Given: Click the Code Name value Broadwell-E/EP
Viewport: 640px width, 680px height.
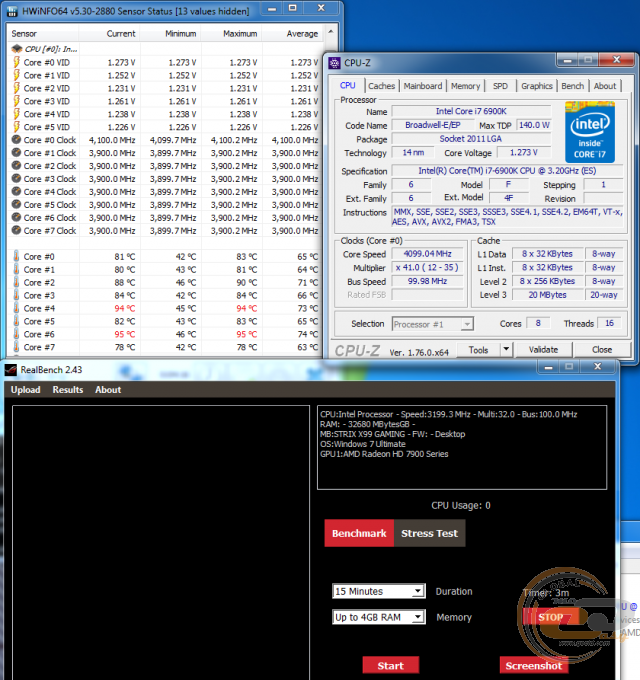Looking at the screenshot, I should point(432,125).
